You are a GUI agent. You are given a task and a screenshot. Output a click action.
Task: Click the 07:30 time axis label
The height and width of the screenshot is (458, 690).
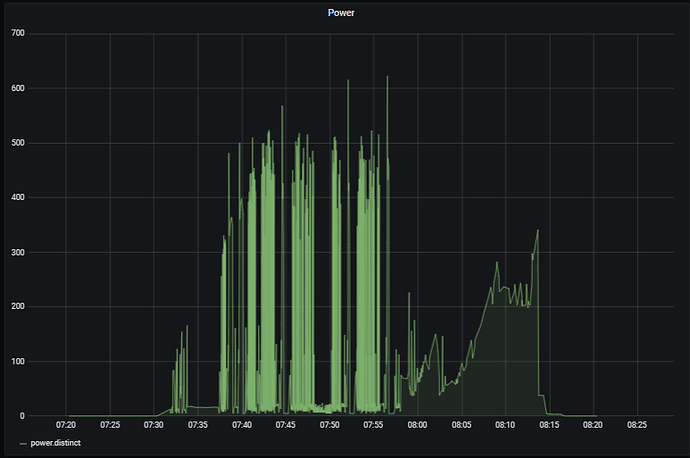[x=154, y=425]
